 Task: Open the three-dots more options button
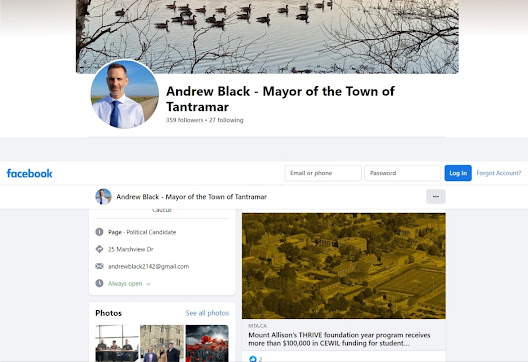click(436, 197)
